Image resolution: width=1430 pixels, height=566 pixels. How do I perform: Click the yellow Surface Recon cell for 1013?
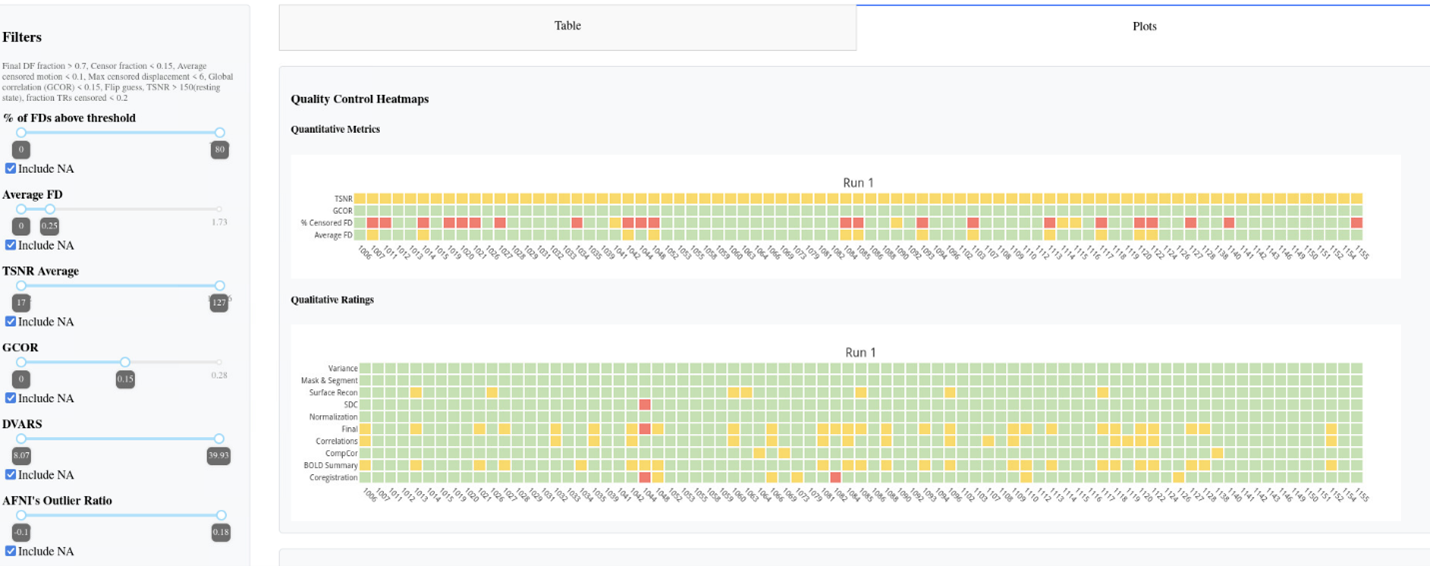[x=416, y=392]
